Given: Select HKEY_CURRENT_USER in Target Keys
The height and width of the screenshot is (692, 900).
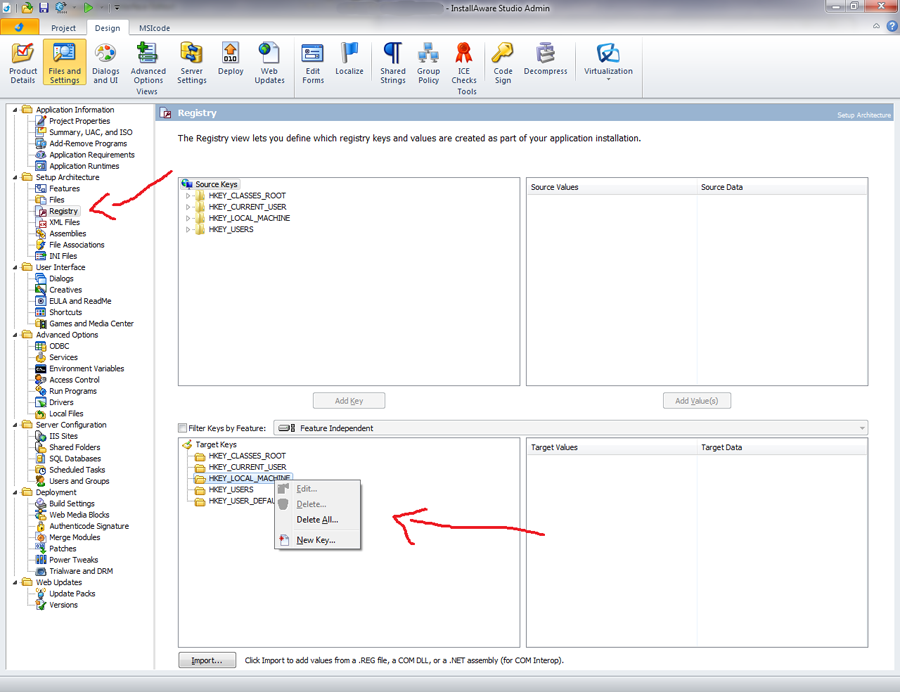Looking at the screenshot, I should point(247,467).
